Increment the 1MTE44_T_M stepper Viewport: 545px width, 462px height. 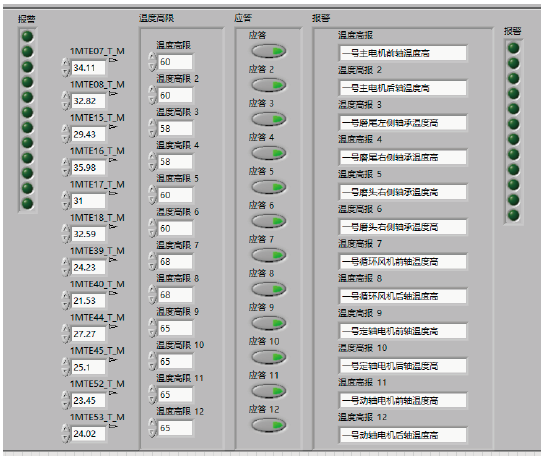point(66,329)
